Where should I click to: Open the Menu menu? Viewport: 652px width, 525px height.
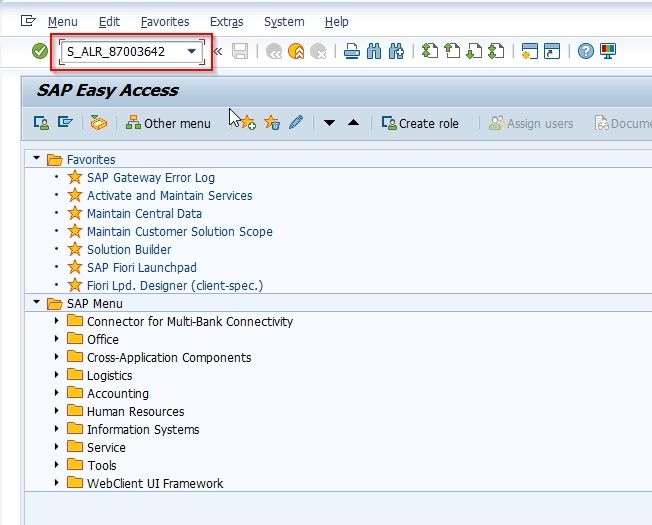pos(63,22)
